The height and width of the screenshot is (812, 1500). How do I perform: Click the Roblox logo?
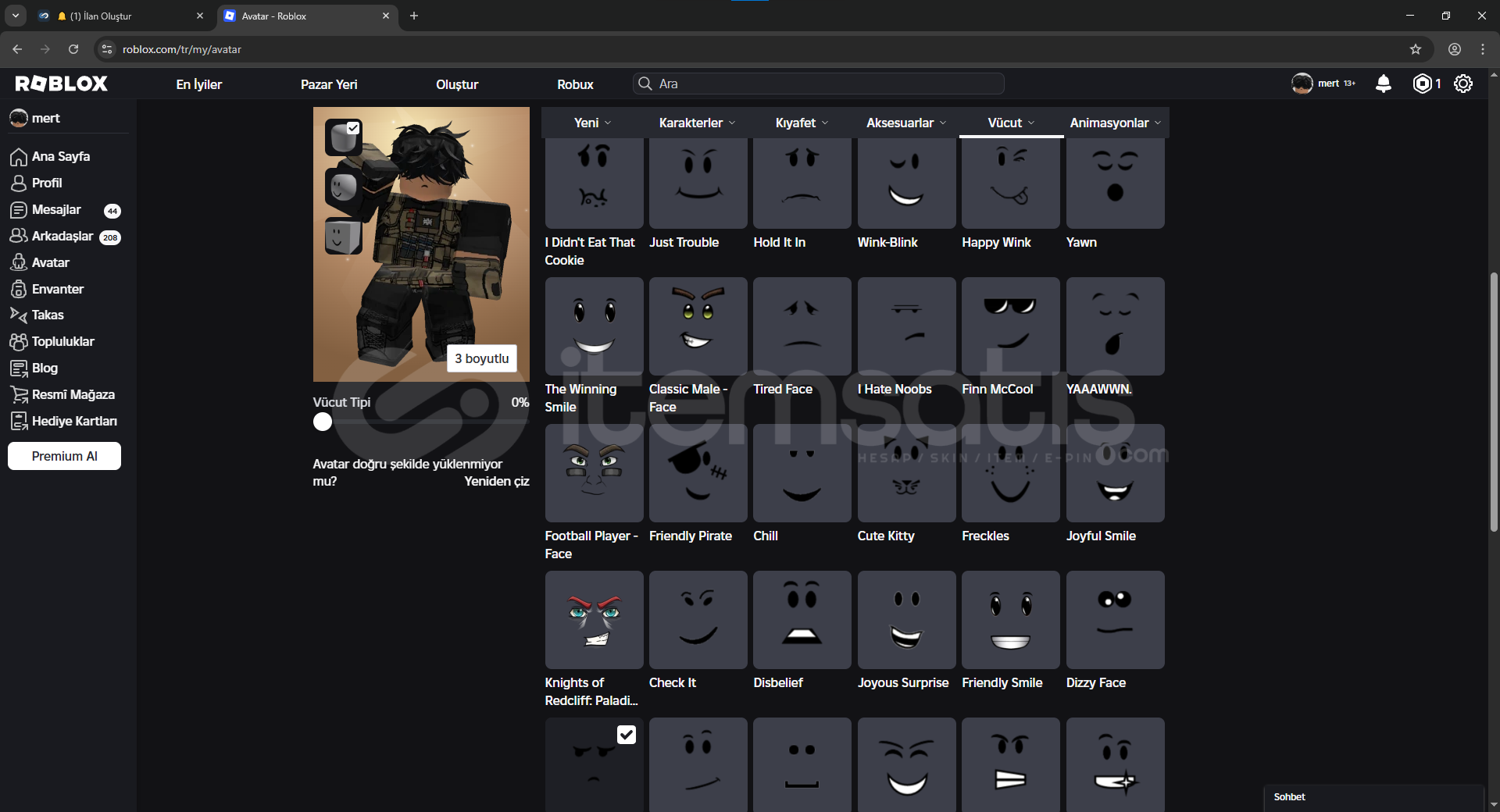[62, 84]
